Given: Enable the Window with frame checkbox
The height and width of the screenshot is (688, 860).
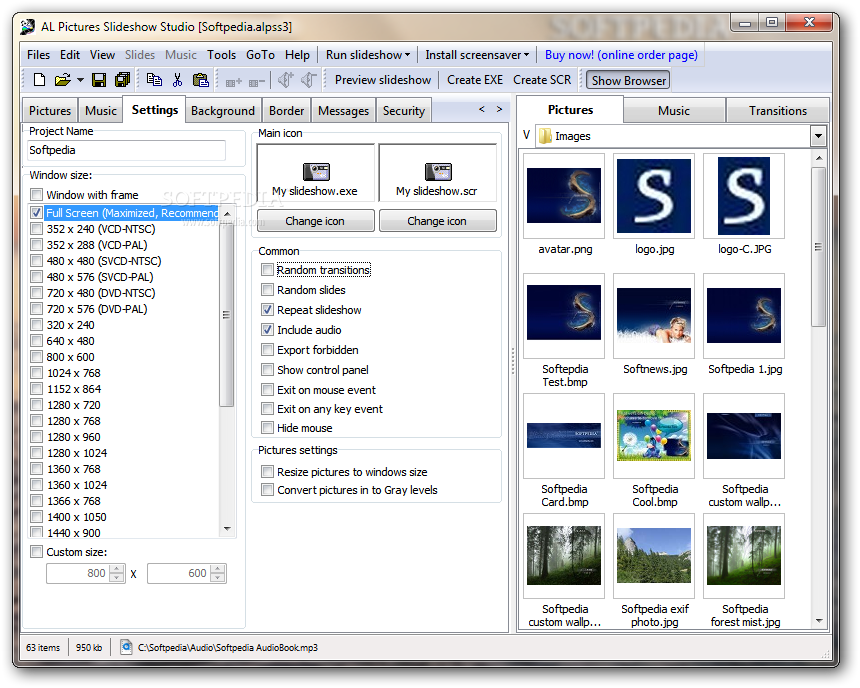Looking at the screenshot, I should click(x=36, y=195).
